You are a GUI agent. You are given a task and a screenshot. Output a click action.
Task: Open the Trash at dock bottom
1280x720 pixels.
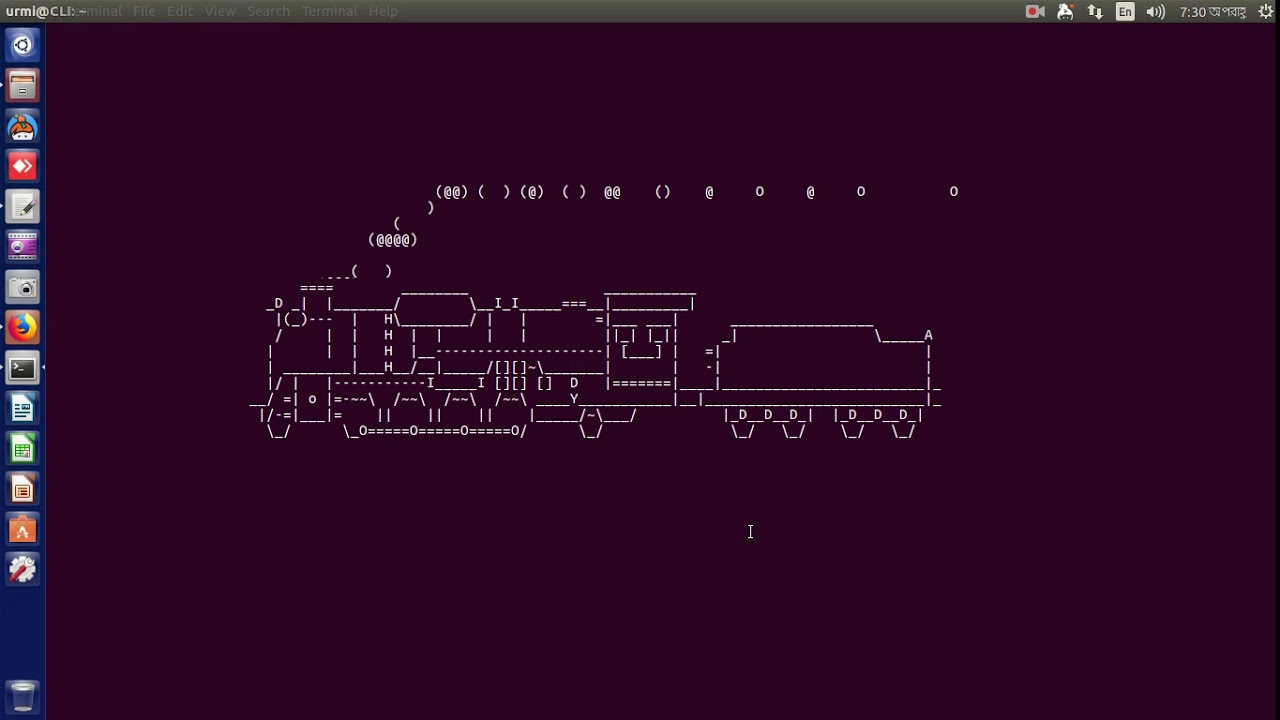click(22, 696)
